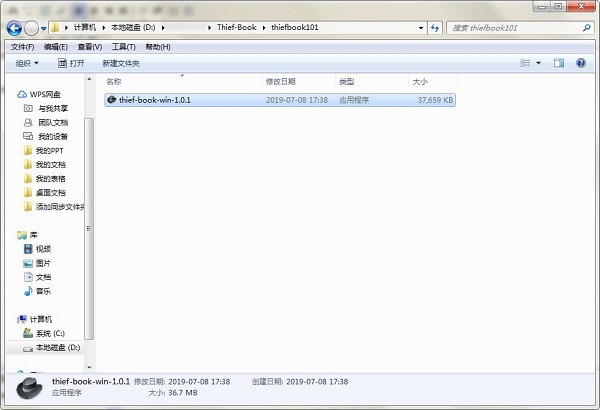Sort by 修改日期 column header
Image resolution: width=600 pixels, height=410 pixels.
pos(280,81)
